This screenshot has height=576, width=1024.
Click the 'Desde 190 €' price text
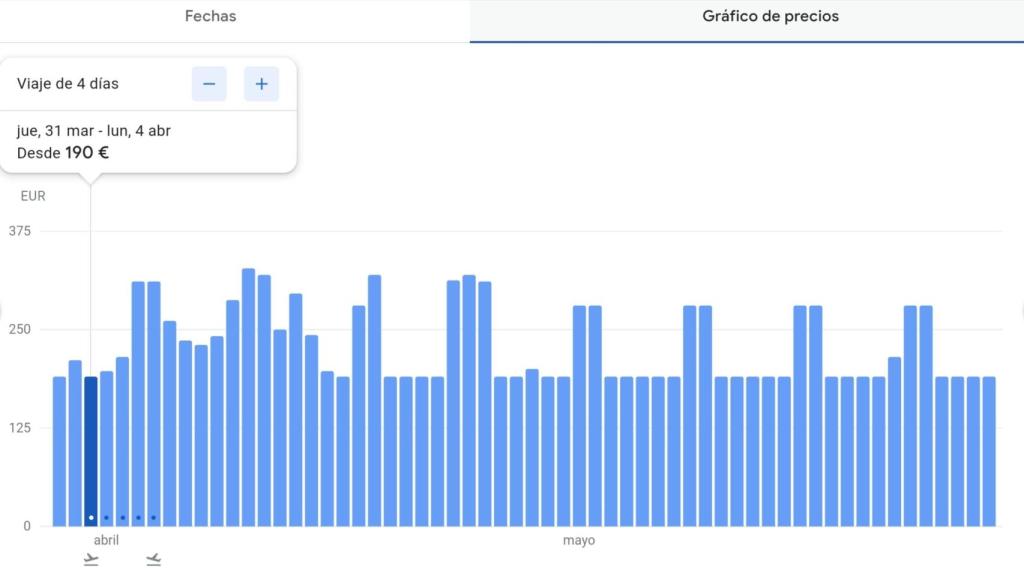(63, 153)
